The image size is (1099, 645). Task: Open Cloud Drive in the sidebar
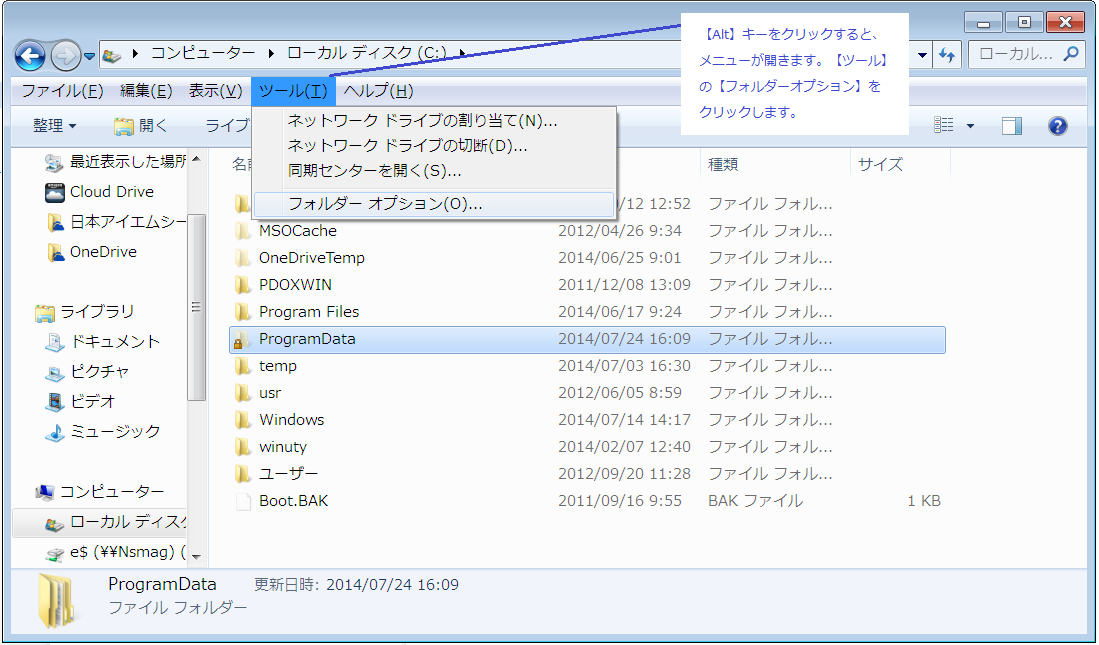click(x=111, y=192)
